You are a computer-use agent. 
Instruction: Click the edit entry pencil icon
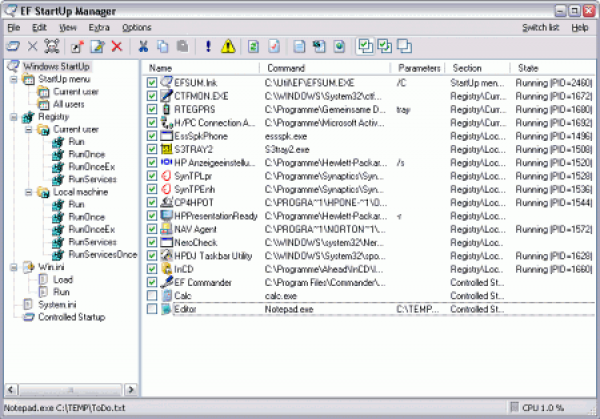[x=98, y=47]
